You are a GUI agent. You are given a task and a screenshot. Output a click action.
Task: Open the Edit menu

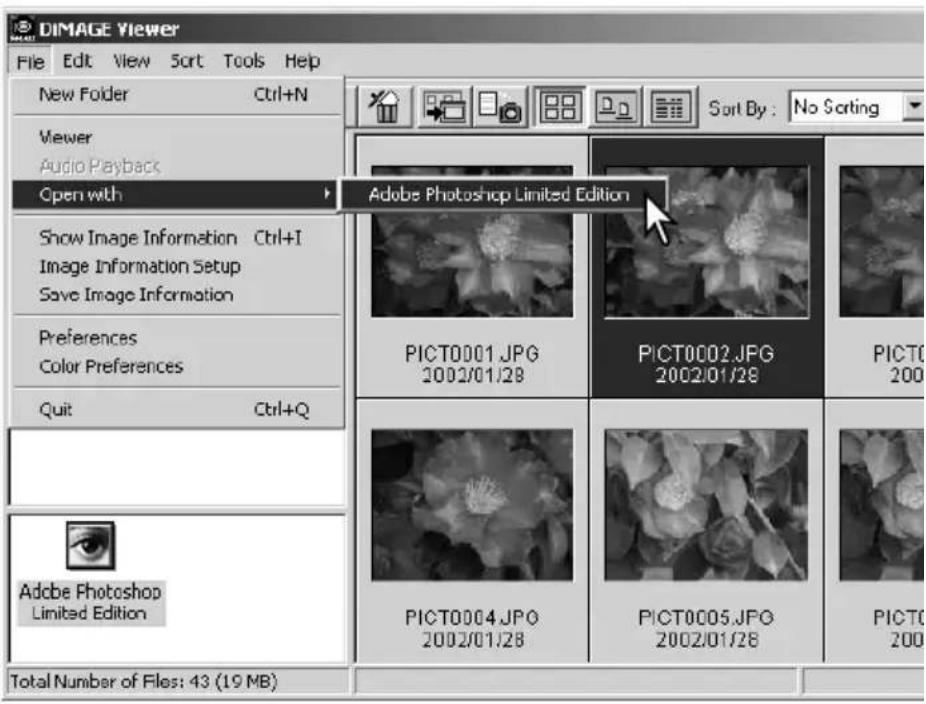click(x=77, y=61)
